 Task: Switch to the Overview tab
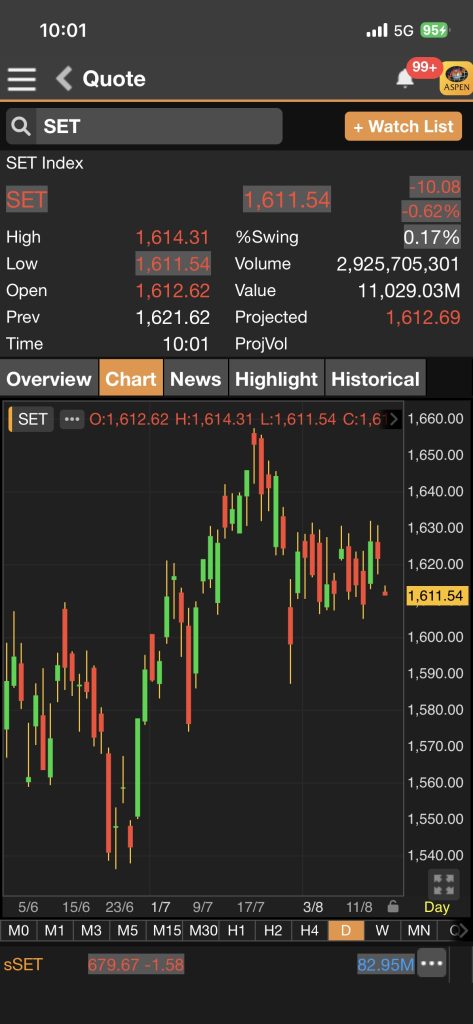coord(49,379)
